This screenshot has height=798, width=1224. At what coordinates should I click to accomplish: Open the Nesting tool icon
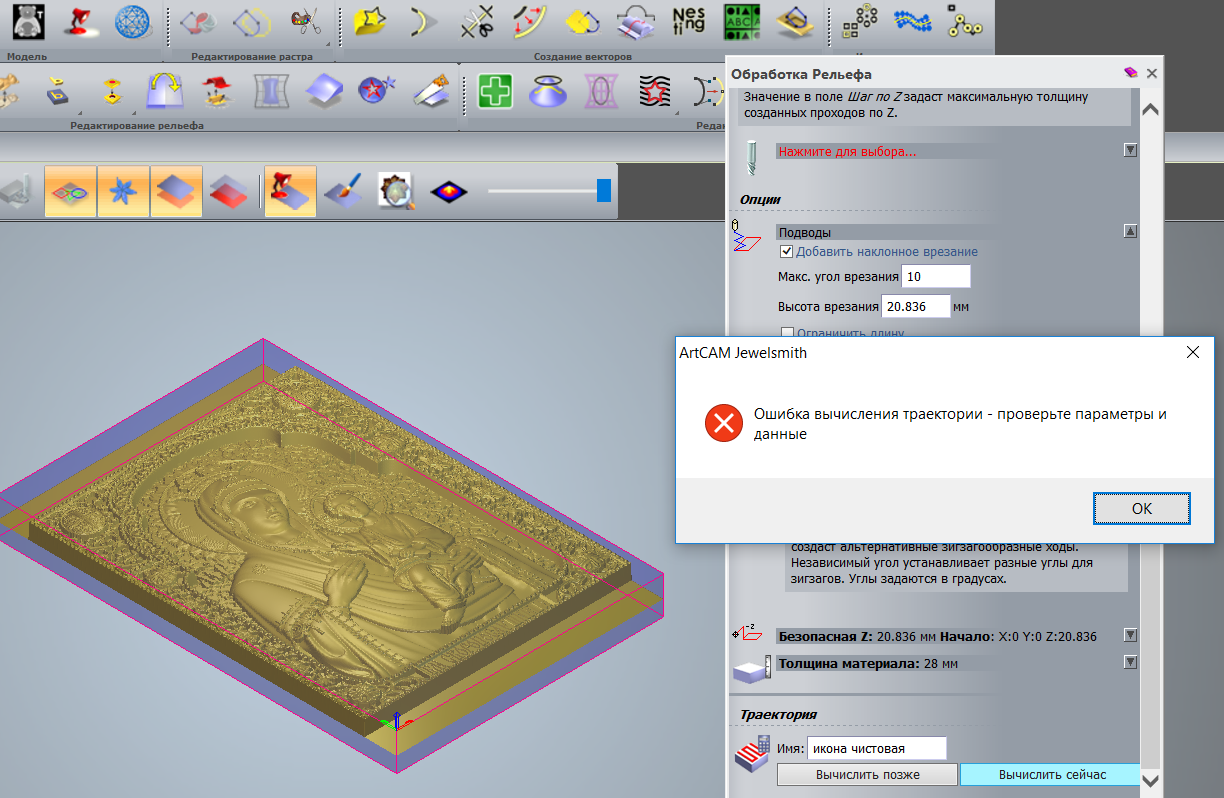[x=688, y=22]
